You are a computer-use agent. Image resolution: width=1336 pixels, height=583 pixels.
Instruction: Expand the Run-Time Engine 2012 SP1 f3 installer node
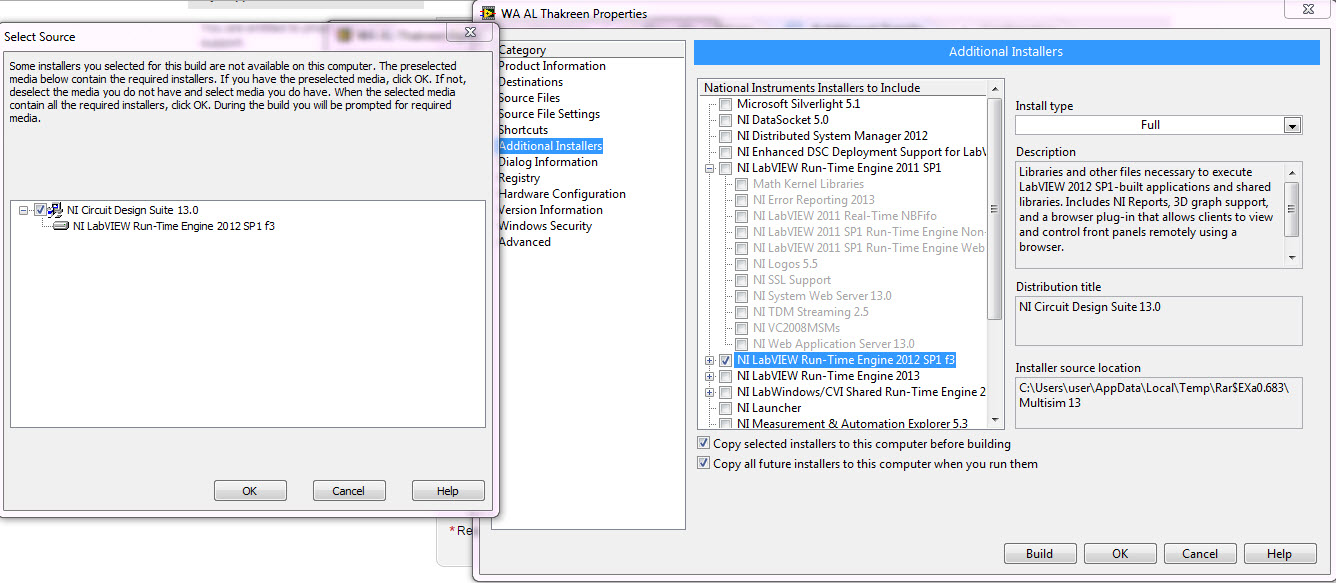pos(710,360)
